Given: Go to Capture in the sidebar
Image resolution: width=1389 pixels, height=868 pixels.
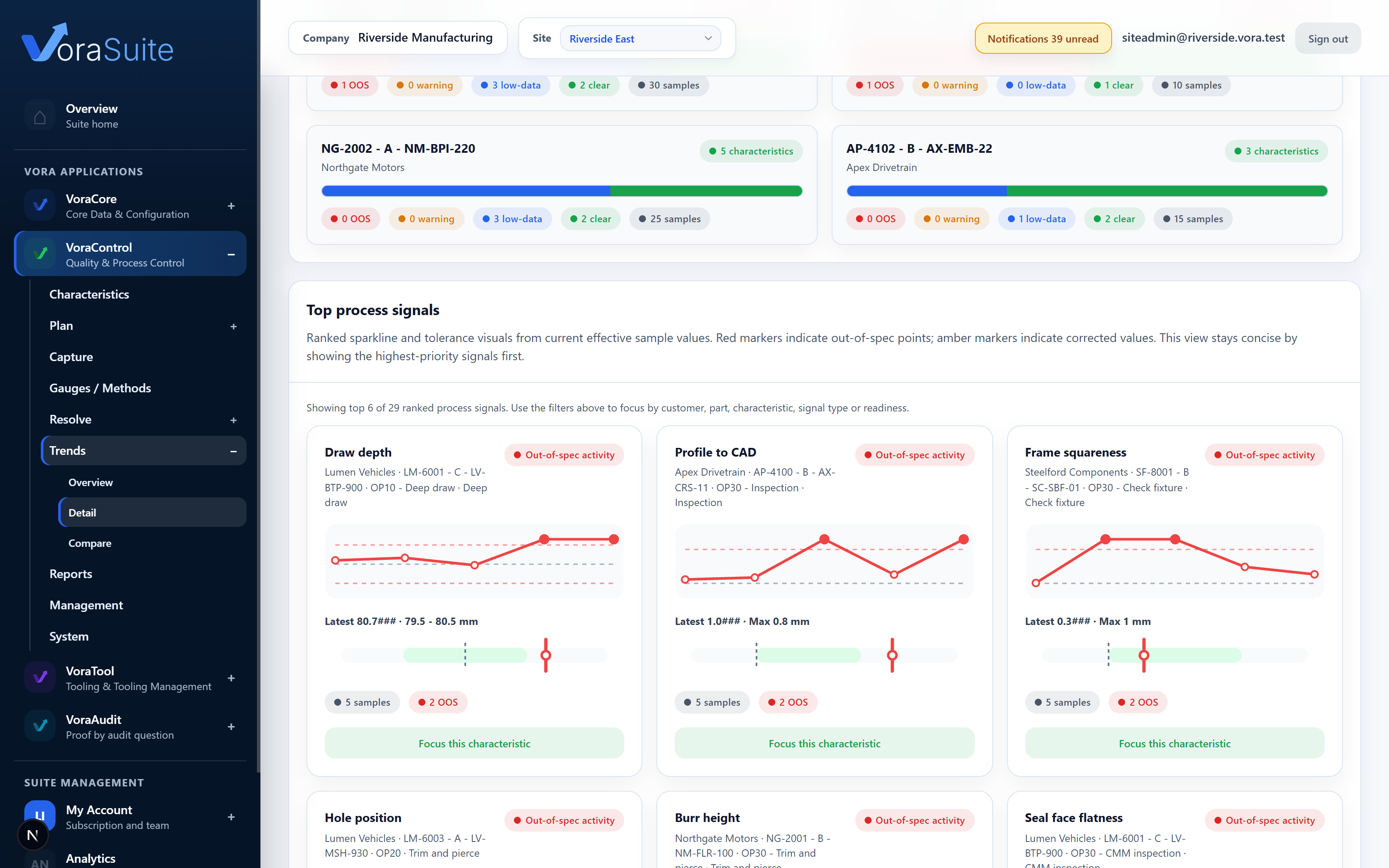Looking at the screenshot, I should tap(144, 357).
